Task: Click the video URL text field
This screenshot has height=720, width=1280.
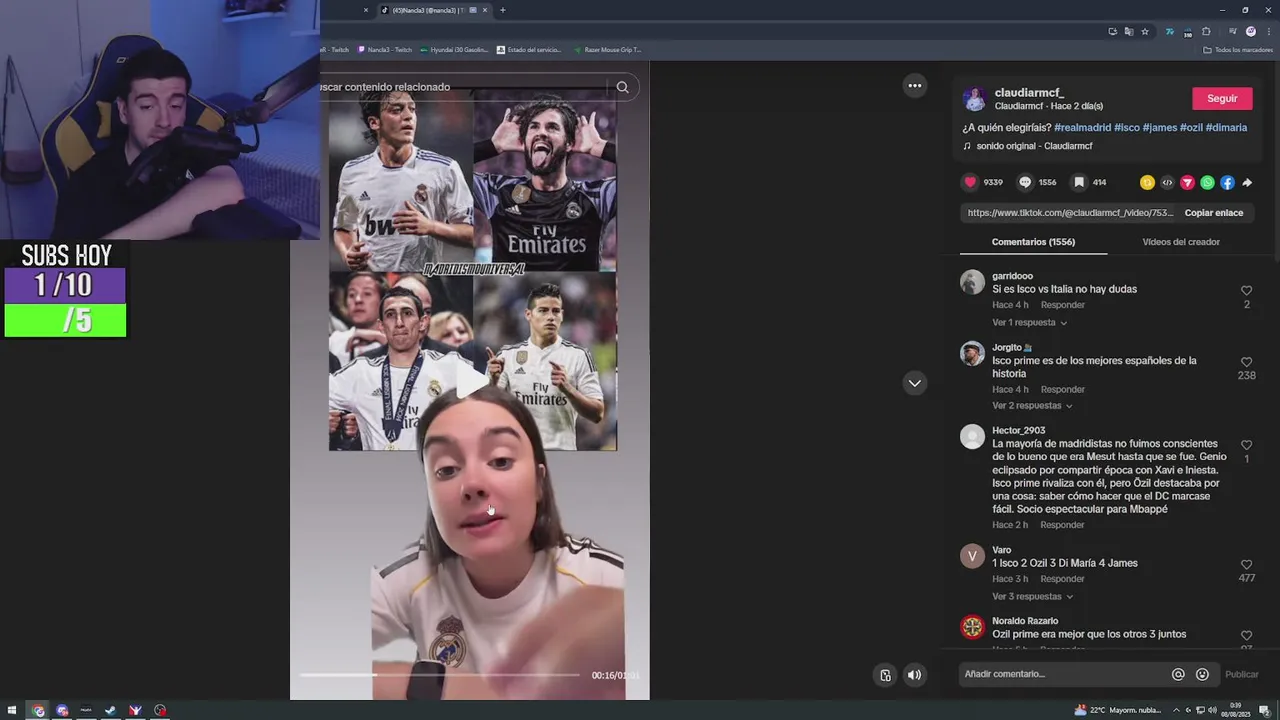Action: [x=1070, y=213]
